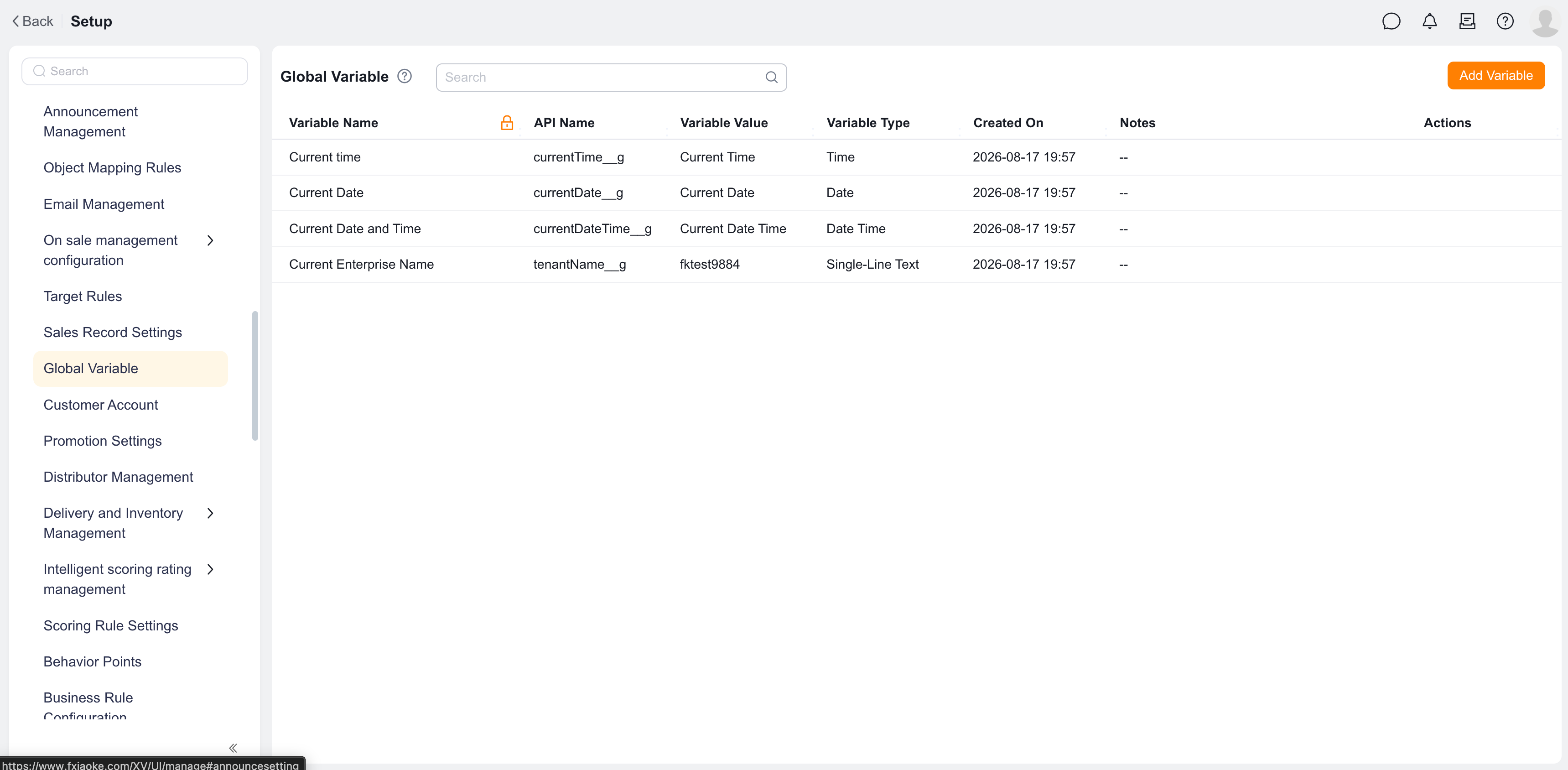Click the magnifier icon in variable search

tap(771, 77)
